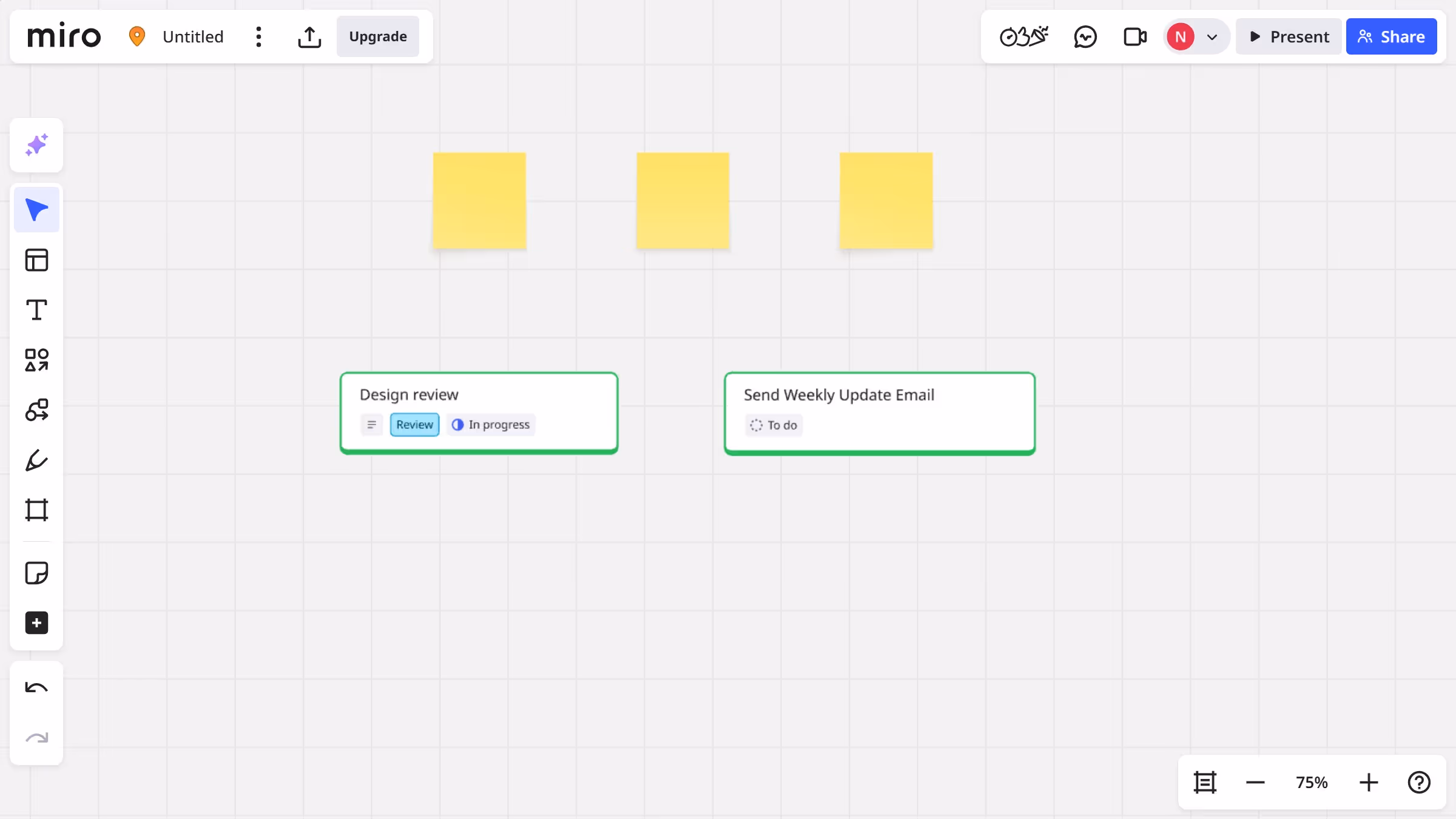Open the timer and reactions tools
The image size is (1456, 819).
click(x=1023, y=36)
